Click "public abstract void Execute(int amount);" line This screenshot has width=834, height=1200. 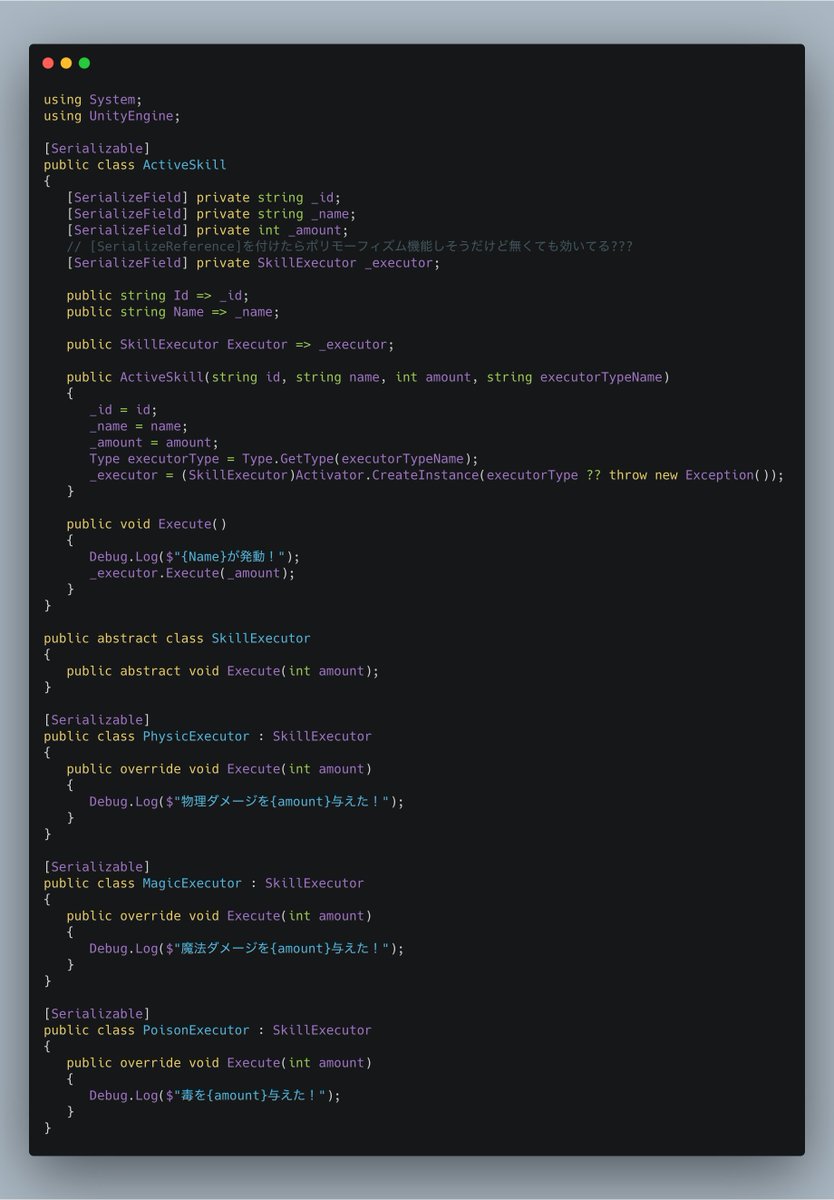pyautogui.click(x=223, y=671)
